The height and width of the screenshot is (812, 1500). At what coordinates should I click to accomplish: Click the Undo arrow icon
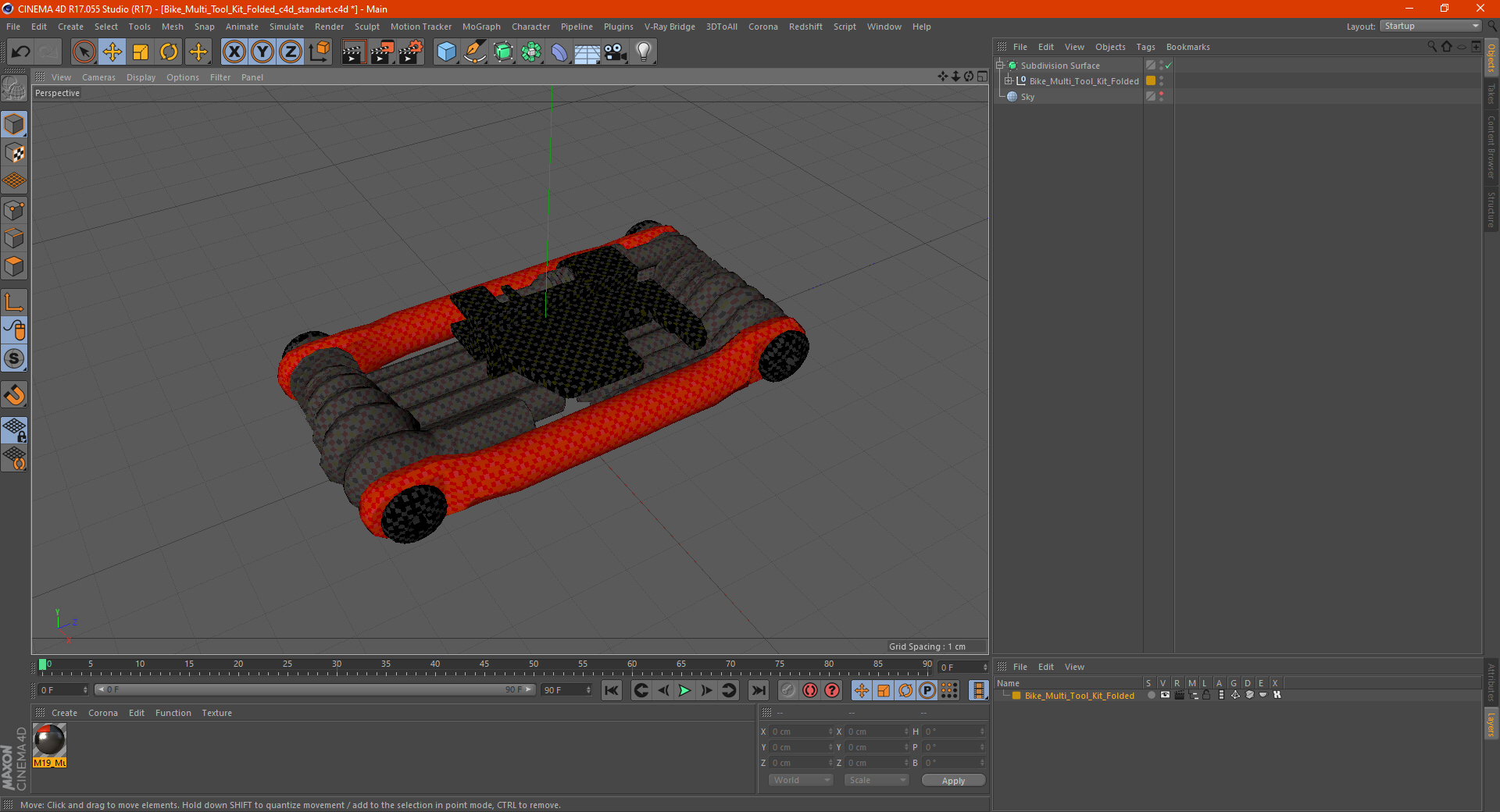21,52
